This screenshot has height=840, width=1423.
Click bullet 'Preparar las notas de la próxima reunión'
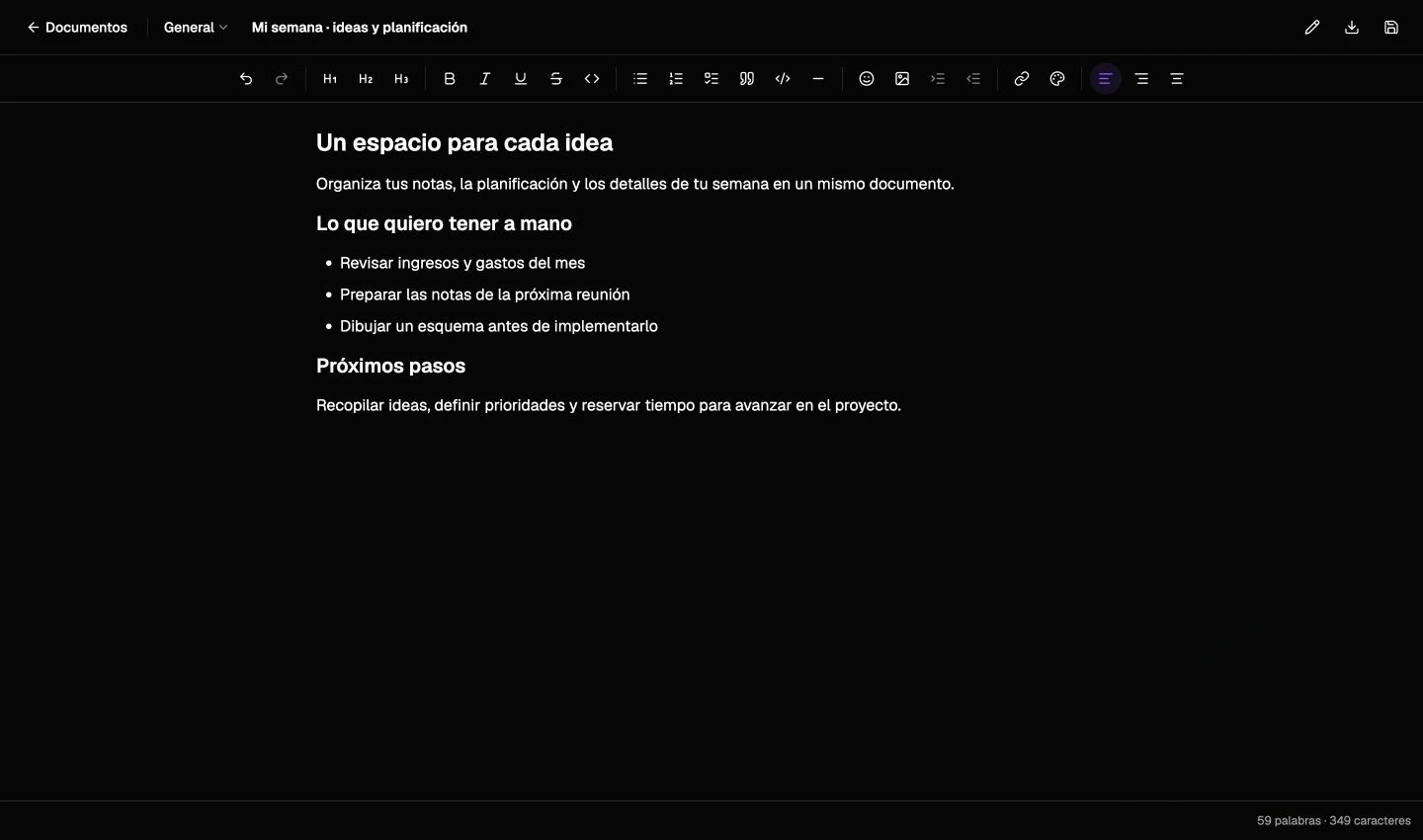485,294
